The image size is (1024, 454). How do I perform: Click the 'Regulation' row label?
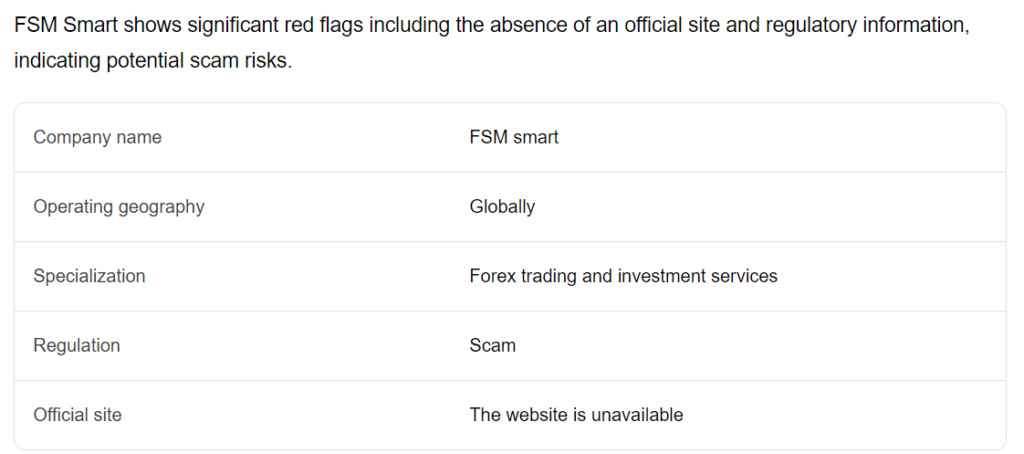(77, 346)
